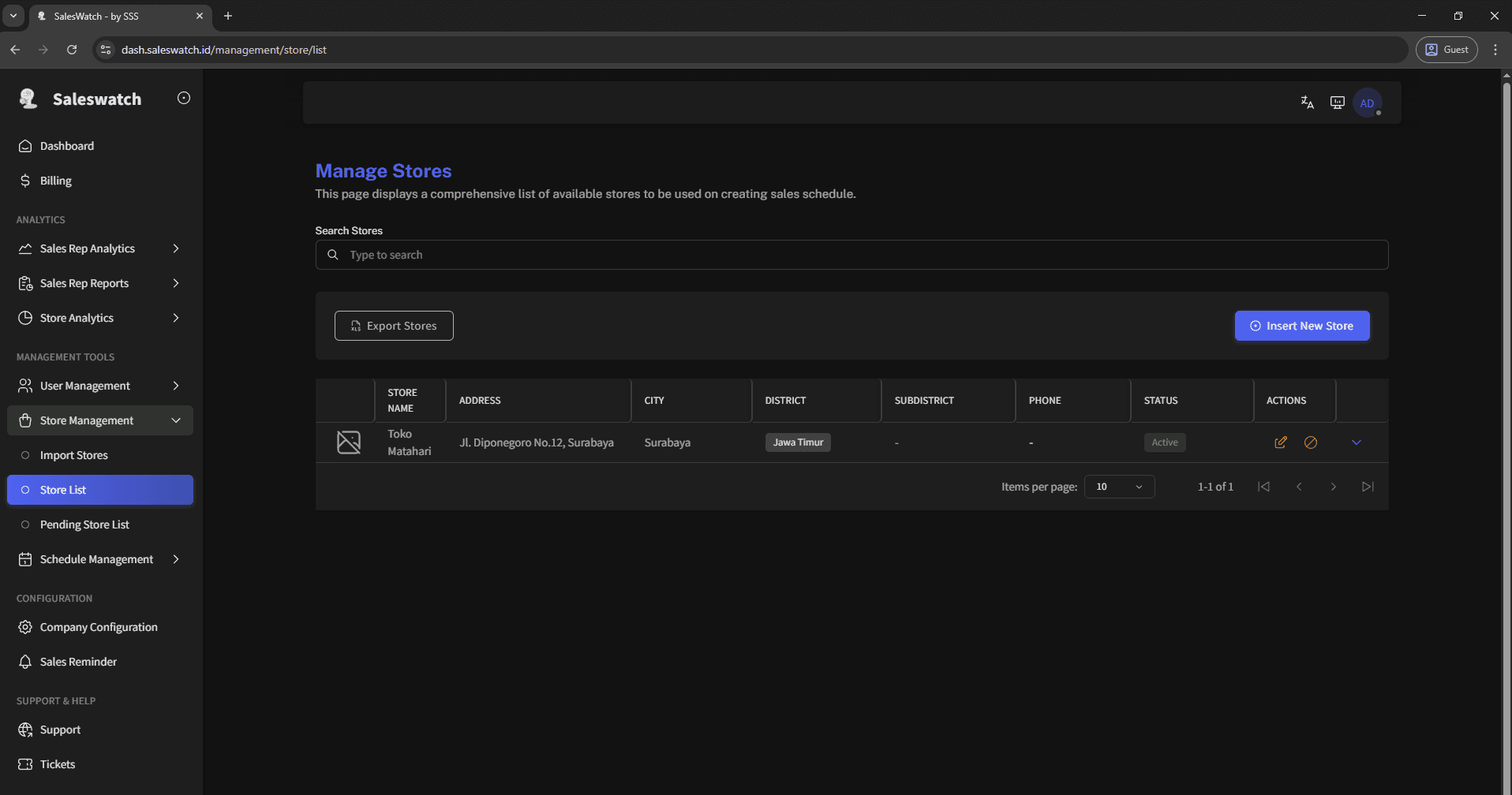The image size is (1512, 795).
Task: Click the Toko Matahari store image placeholder
Action: click(x=348, y=442)
